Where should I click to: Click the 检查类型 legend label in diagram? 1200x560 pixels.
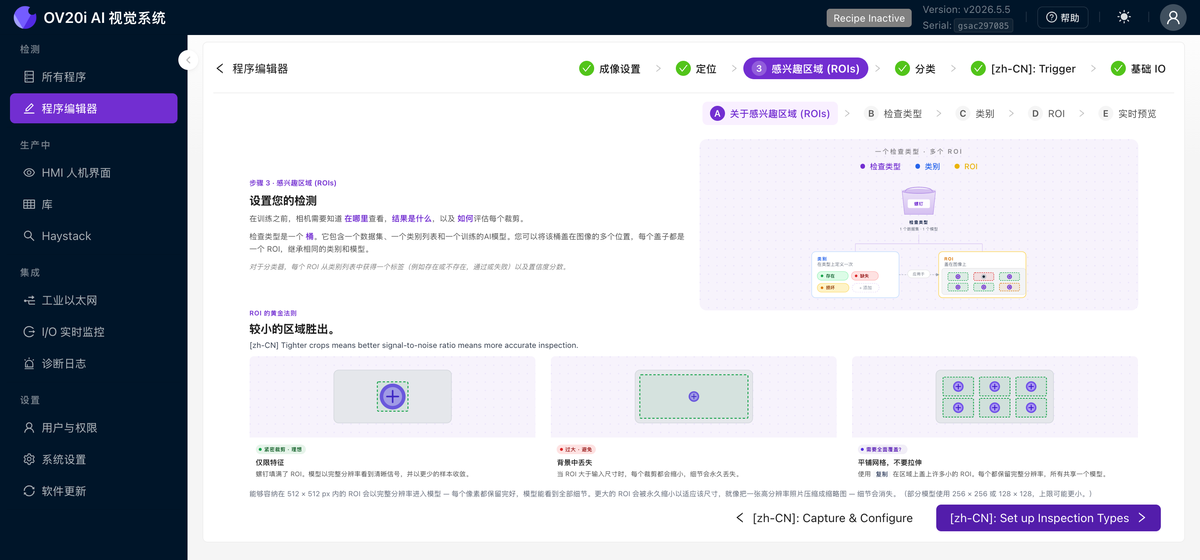point(885,166)
